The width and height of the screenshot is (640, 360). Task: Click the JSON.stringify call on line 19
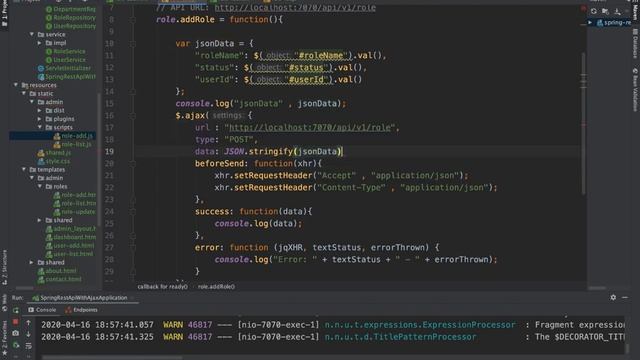pos(283,151)
